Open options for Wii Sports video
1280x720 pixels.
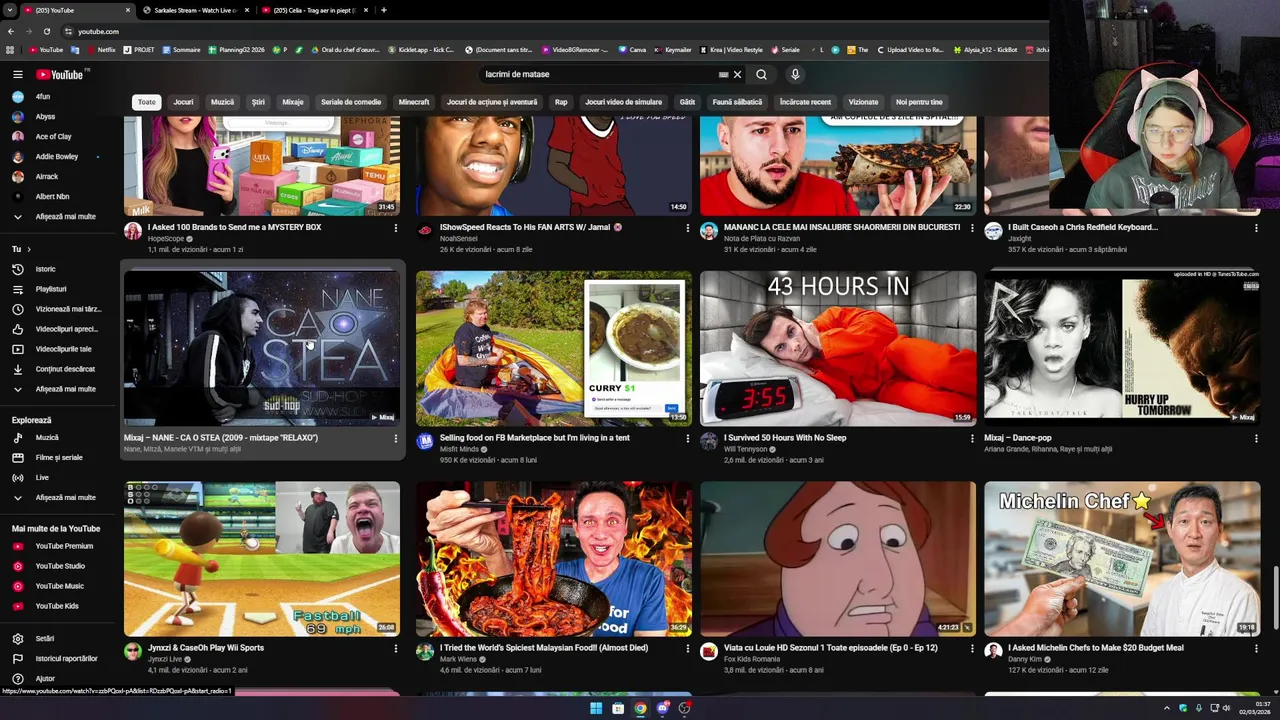[395, 648]
